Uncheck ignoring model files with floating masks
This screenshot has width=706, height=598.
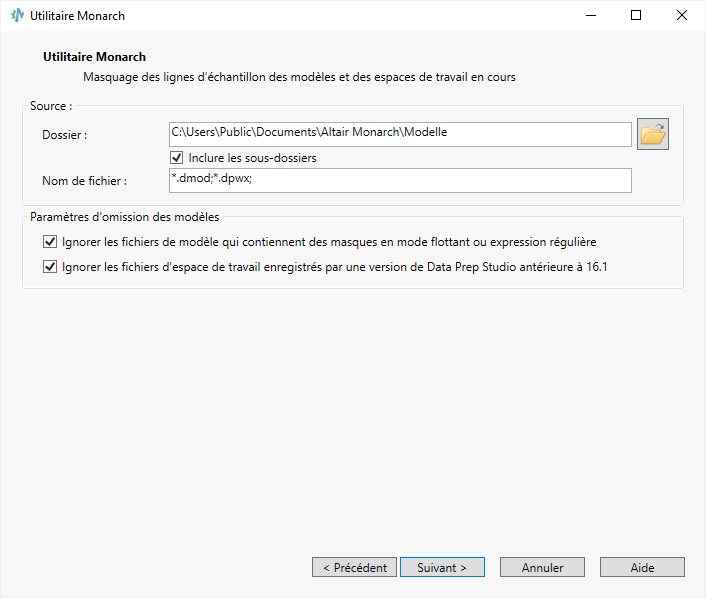tap(50, 242)
